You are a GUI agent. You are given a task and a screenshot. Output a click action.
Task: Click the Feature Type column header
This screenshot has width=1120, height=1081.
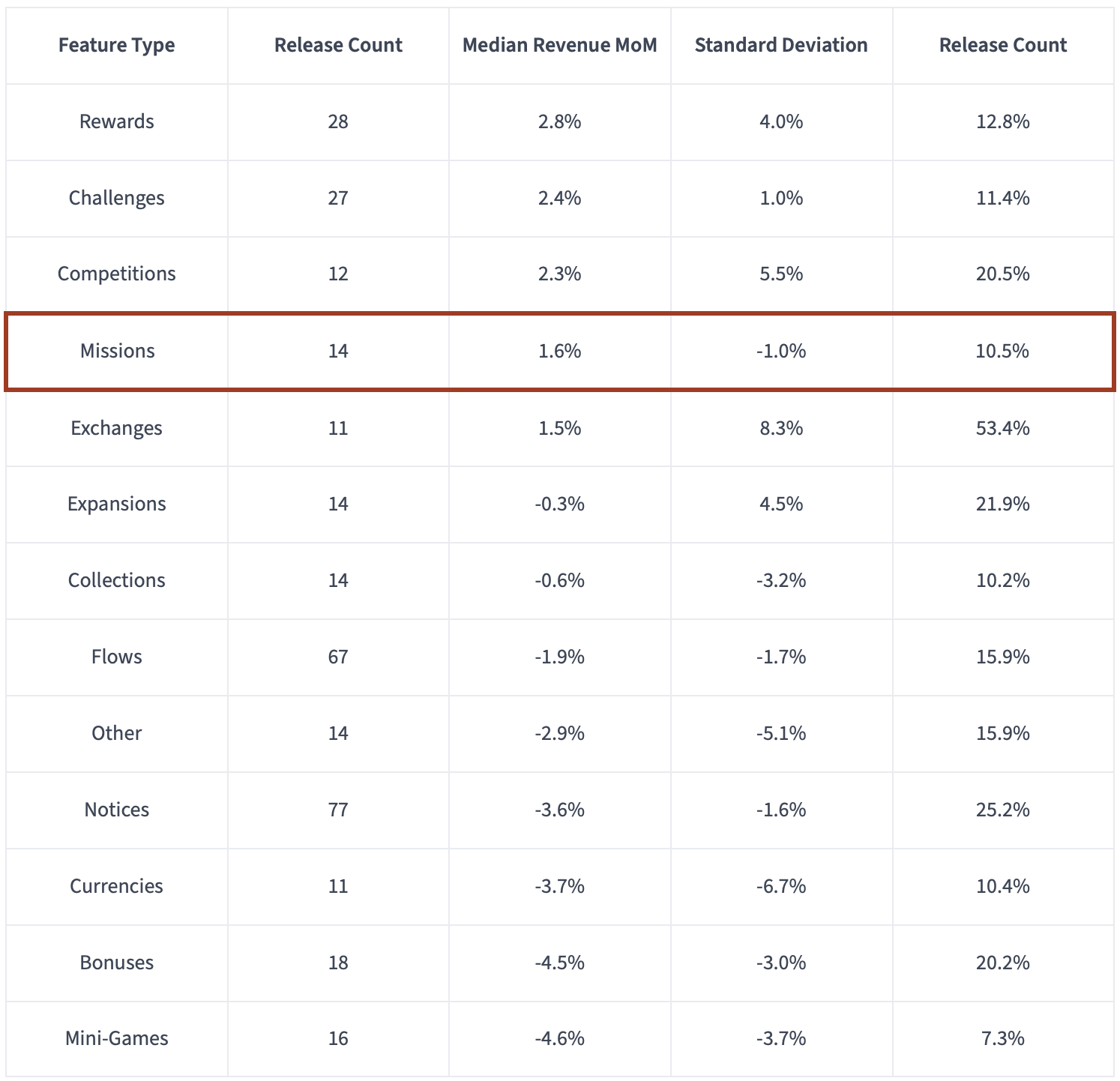pos(116,45)
